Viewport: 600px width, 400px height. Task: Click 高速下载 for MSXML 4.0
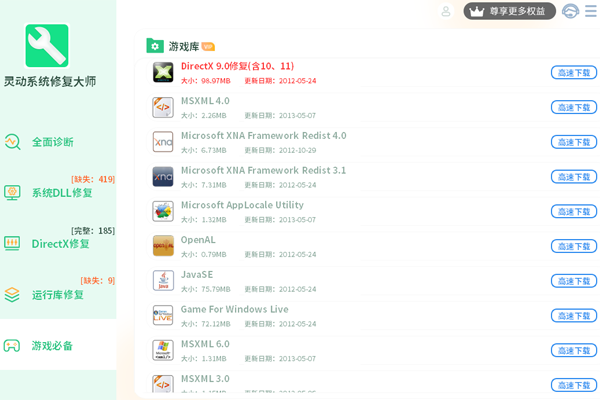pyautogui.click(x=574, y=107)
